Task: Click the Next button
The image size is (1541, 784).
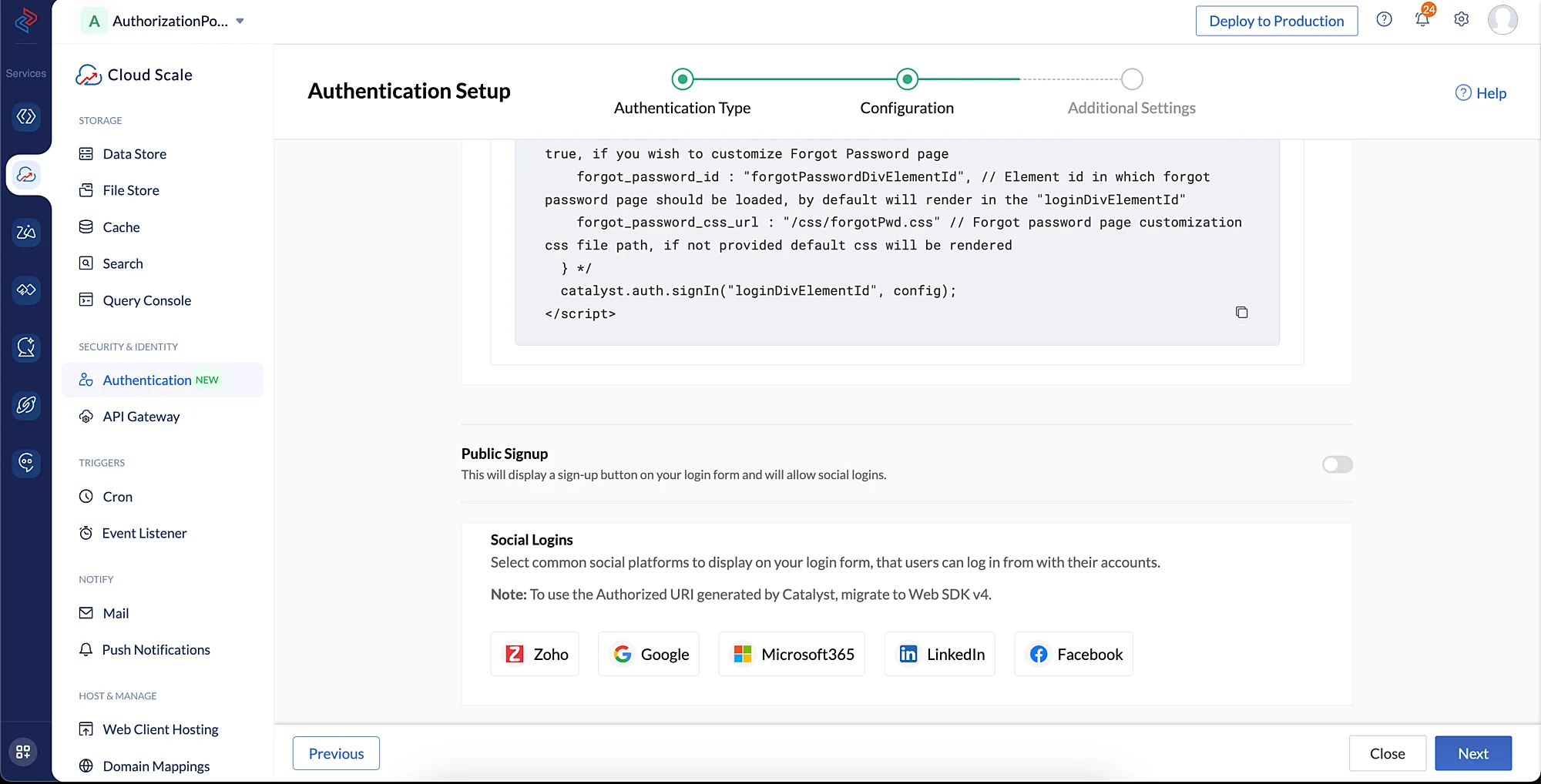Action: point(1472,753)
